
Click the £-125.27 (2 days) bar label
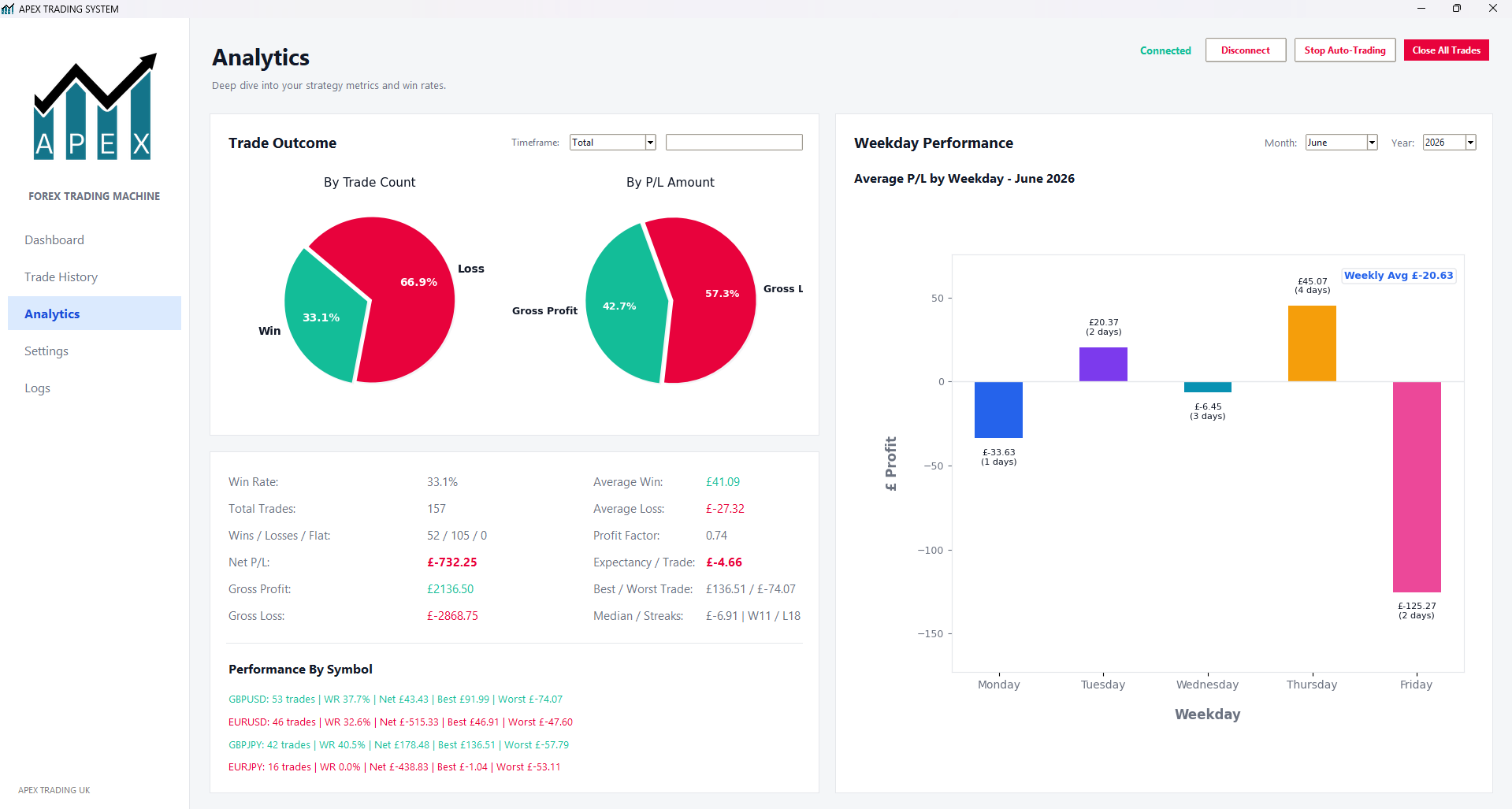tap(1417, 610)
